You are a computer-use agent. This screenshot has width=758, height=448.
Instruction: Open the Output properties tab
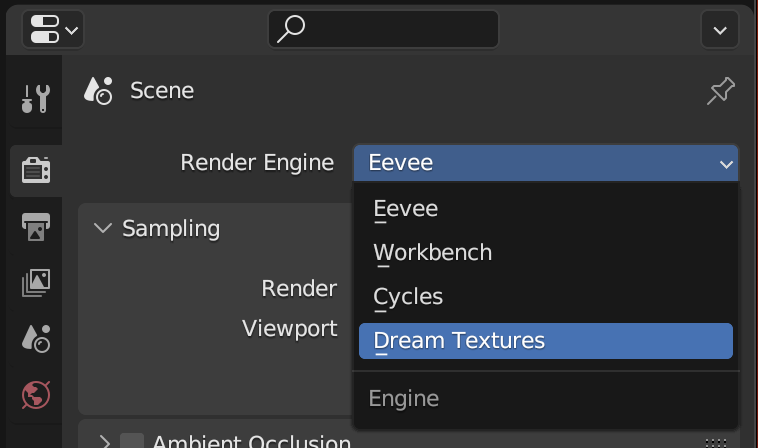(36, 227)
